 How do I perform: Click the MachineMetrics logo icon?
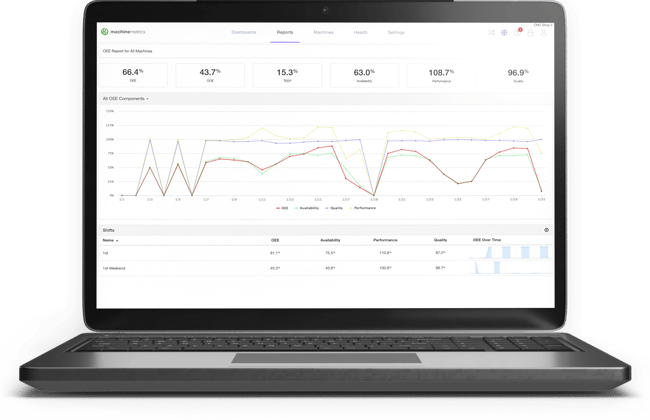[x=104, y=32]
